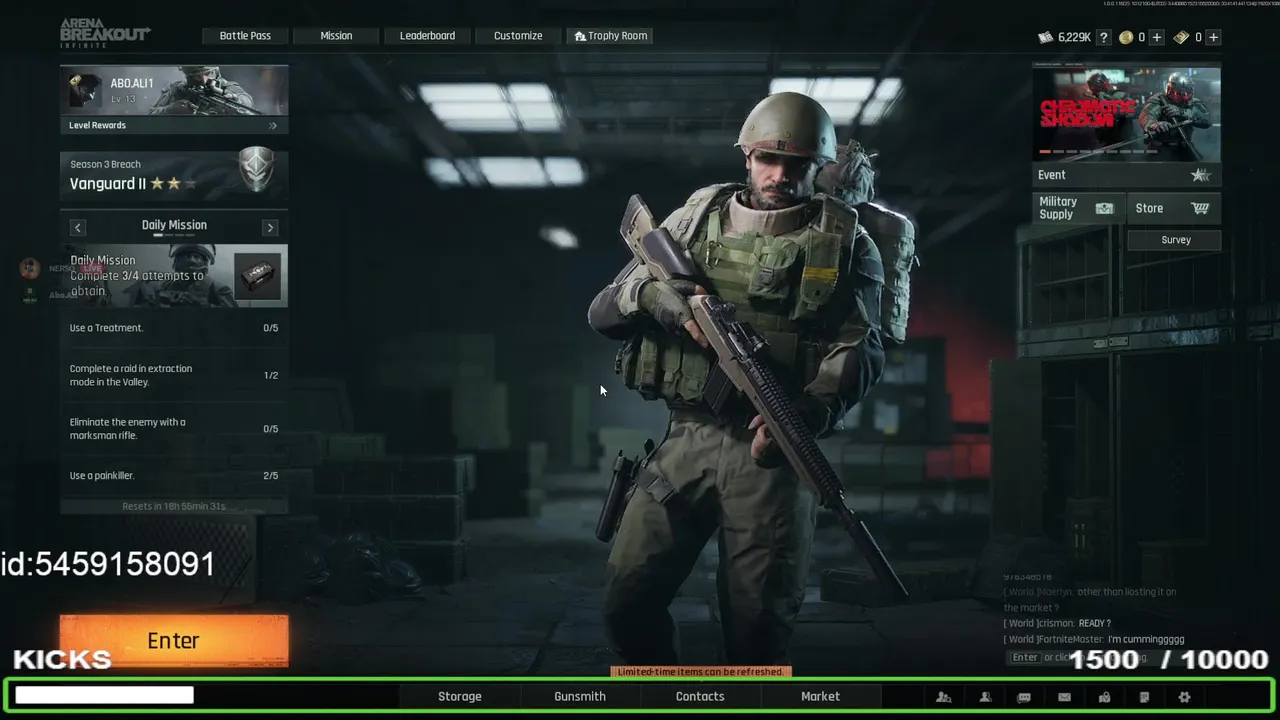Image resolution: width=1280 pixels, height=720 pixels.
Task: Open the Chromatic Shadow event banner
Action: (x=1126, y=112)
